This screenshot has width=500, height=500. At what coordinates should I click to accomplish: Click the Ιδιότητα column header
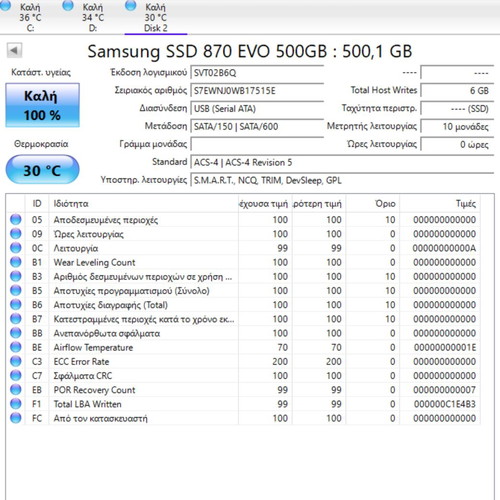(x=144, y=204)
